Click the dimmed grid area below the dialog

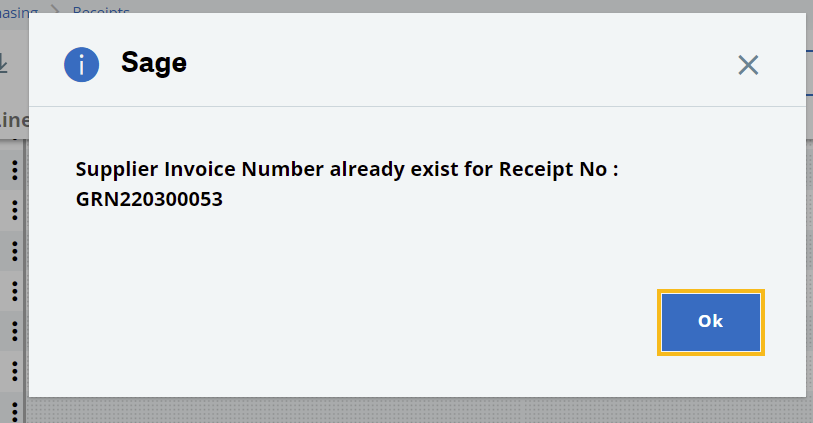(x=415, y=410)
